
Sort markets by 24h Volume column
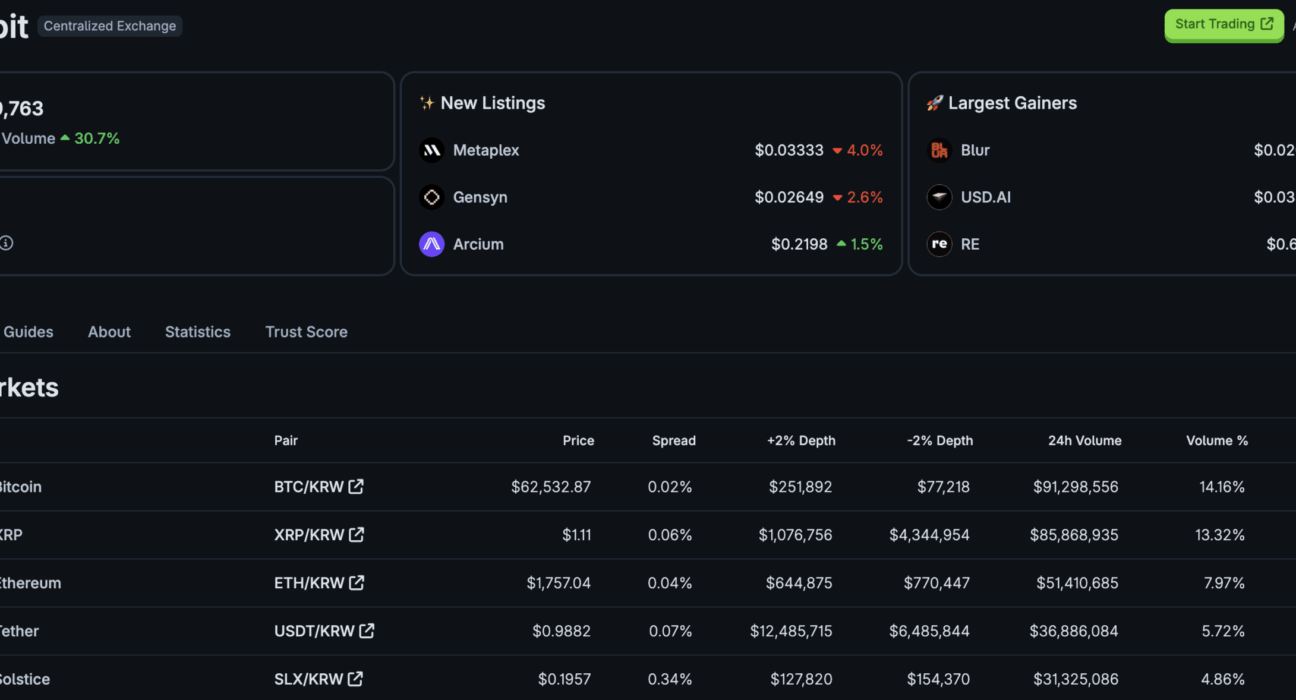coord(1085,441)
